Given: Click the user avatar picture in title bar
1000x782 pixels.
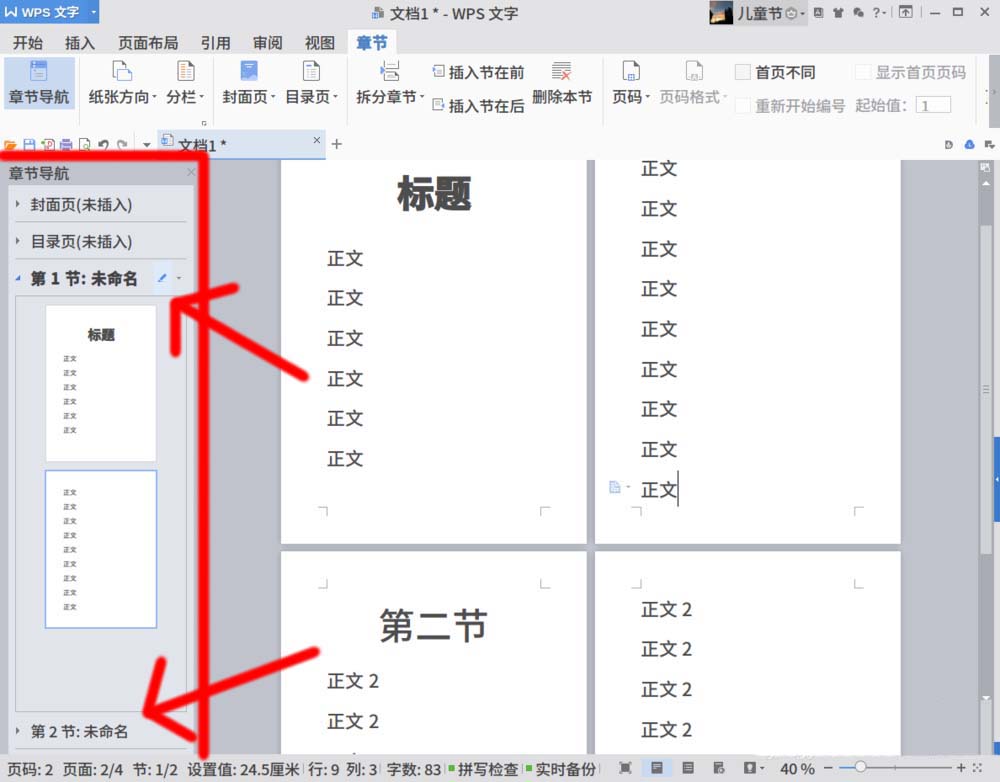Looking at the screenshot, I should point(721,13).
